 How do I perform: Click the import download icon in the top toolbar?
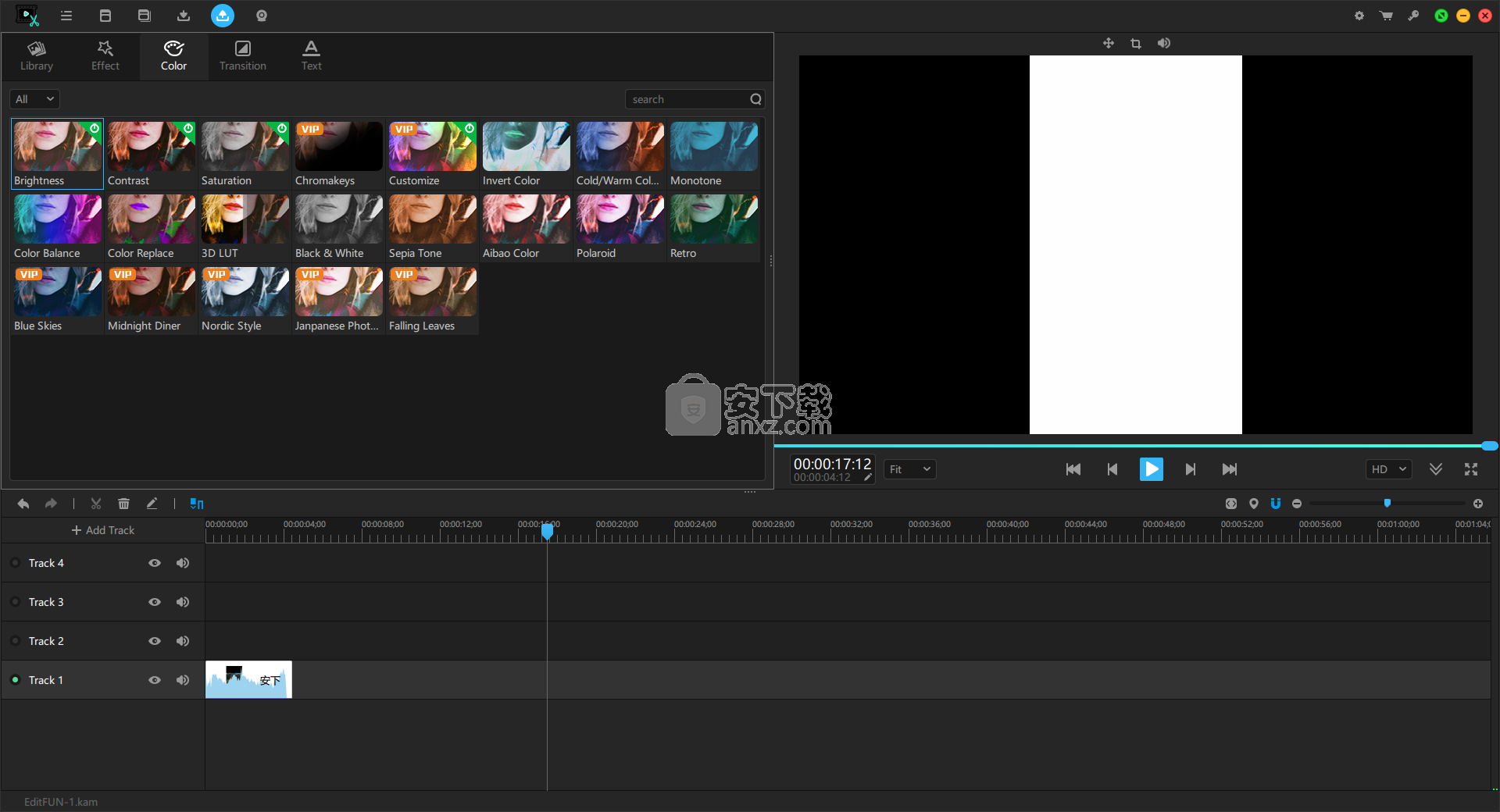point(184,16)
